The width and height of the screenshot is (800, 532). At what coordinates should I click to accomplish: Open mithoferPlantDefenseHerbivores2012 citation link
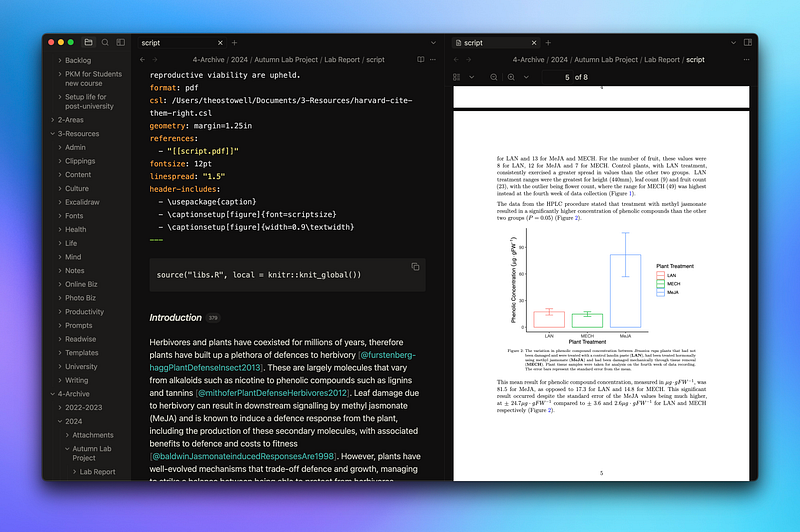(x=272, y=393)
